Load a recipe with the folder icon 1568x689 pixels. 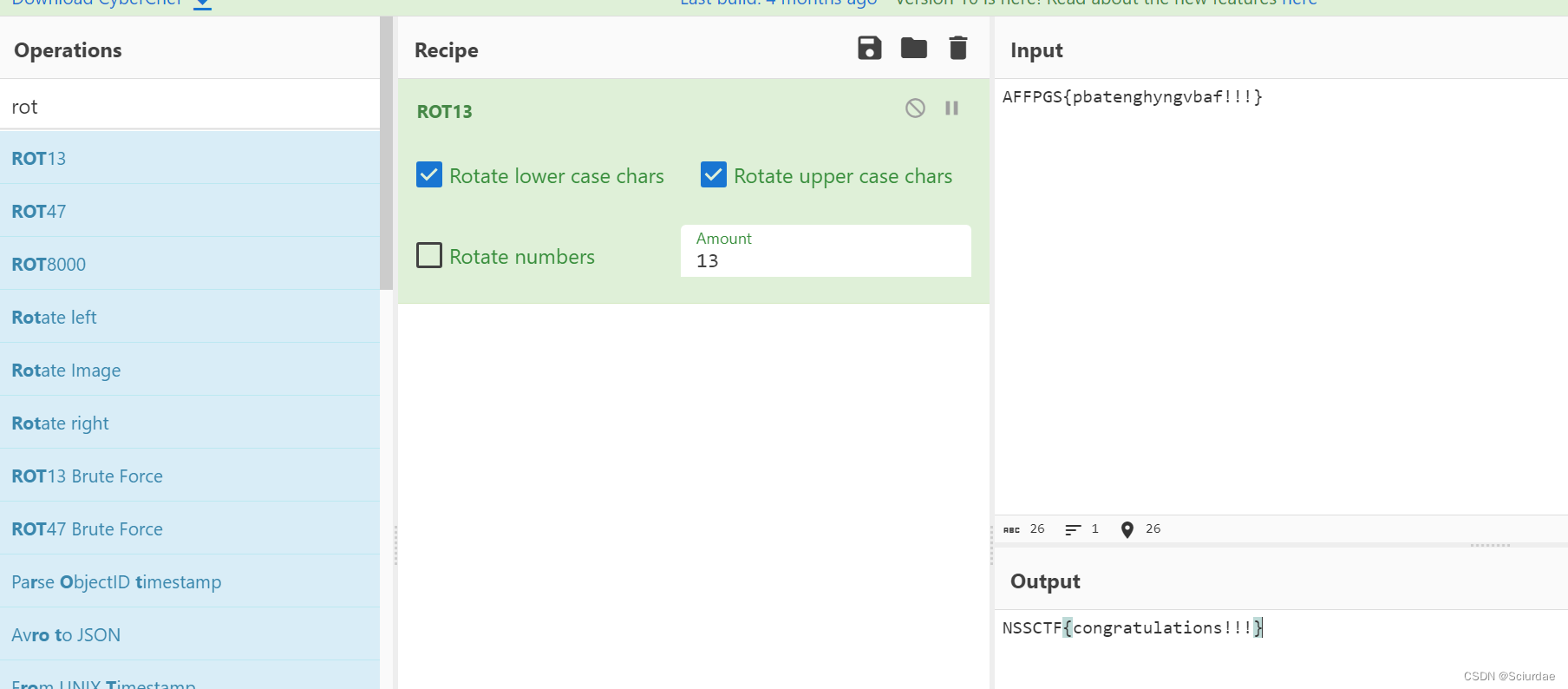coord(913,48)
